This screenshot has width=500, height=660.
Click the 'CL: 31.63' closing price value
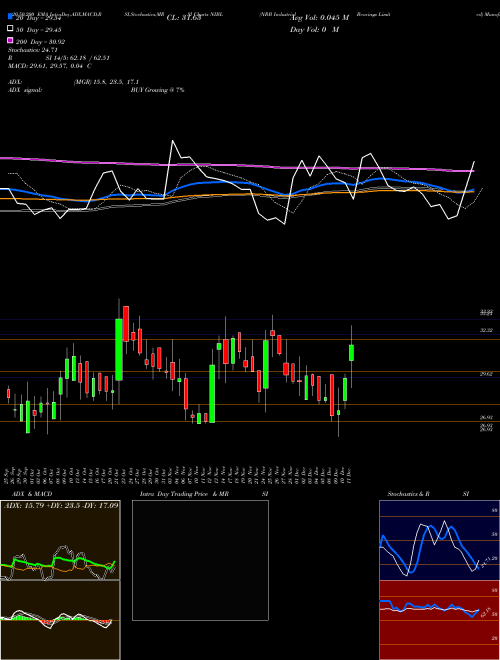point(184,18)
